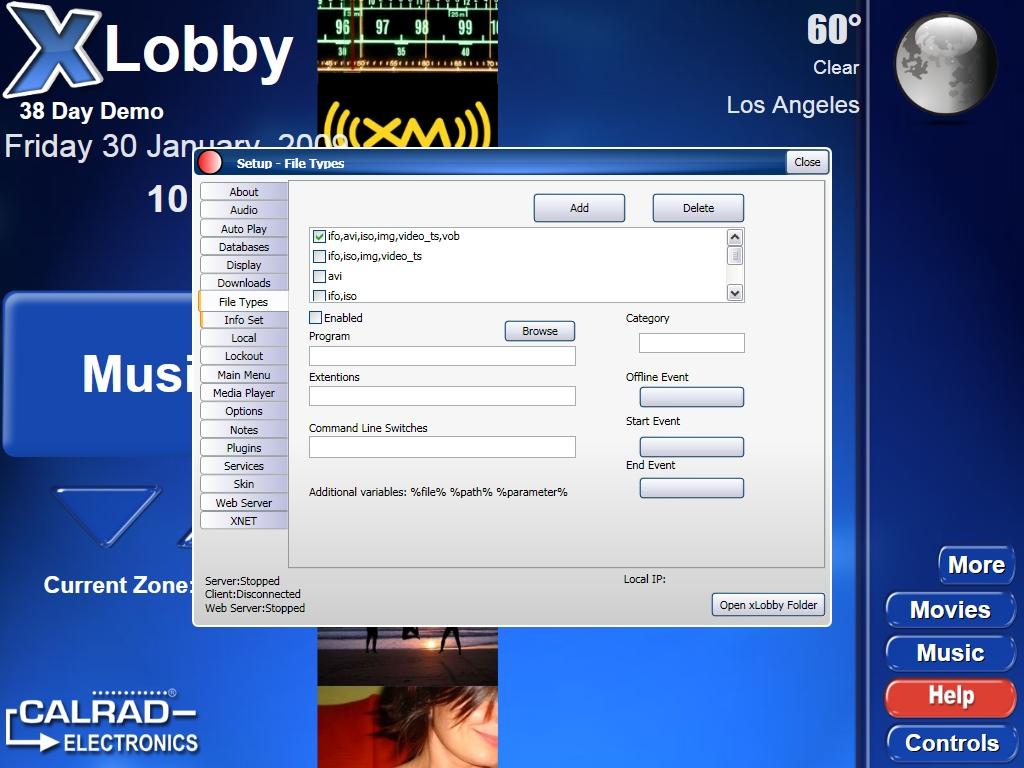Click the More button in xLobby
This screenshot has width=1024, height=768.
[x=976, y=565]
